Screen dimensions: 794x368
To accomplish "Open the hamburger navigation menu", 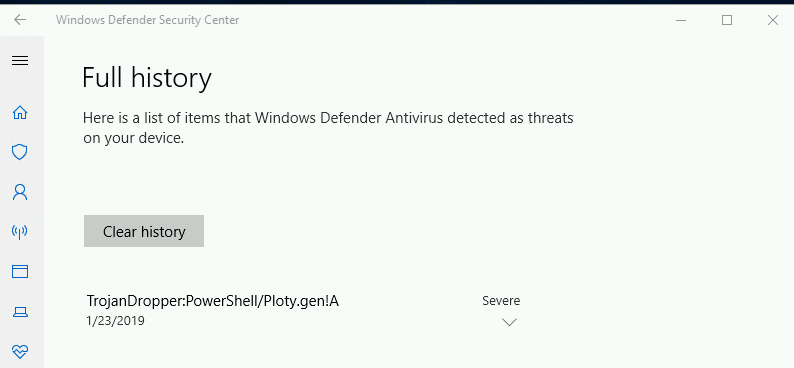I will click(x=20, y=61).
